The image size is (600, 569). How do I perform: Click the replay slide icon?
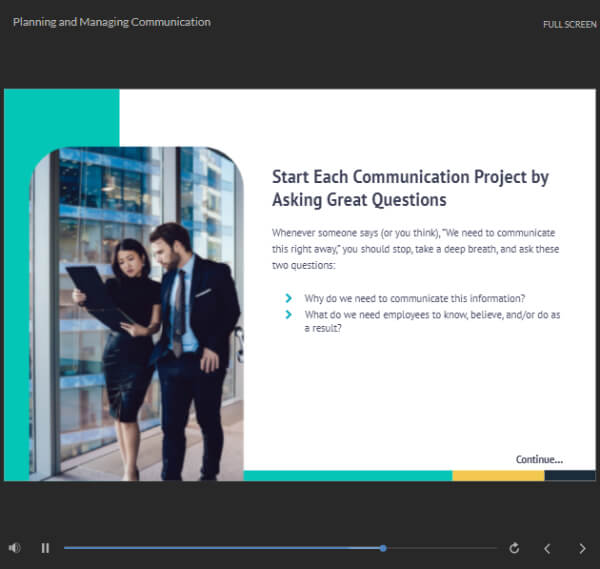click(514, 548)
